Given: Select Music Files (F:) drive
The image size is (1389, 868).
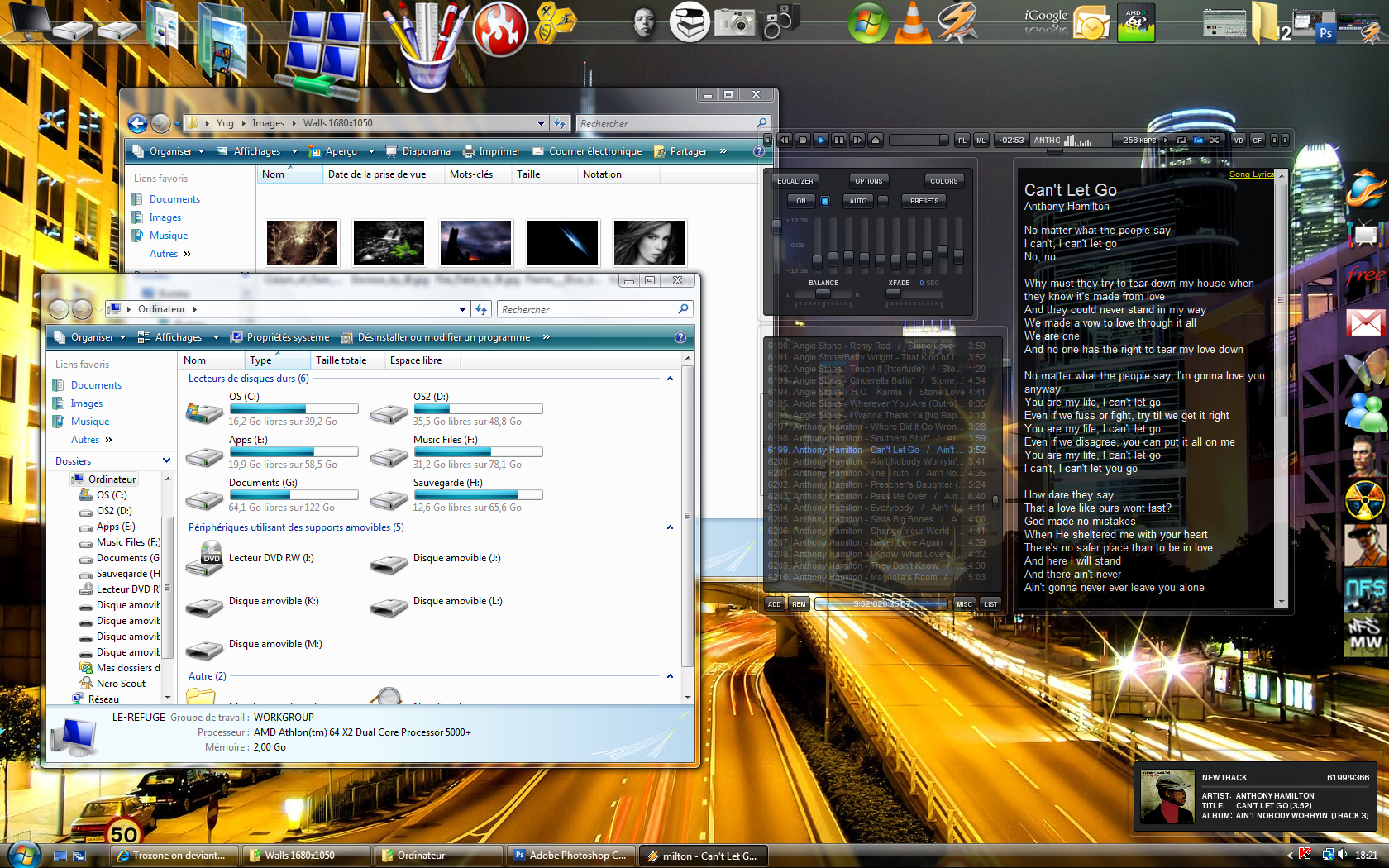Looking at the screenshot, I should [x=456, y=452].
